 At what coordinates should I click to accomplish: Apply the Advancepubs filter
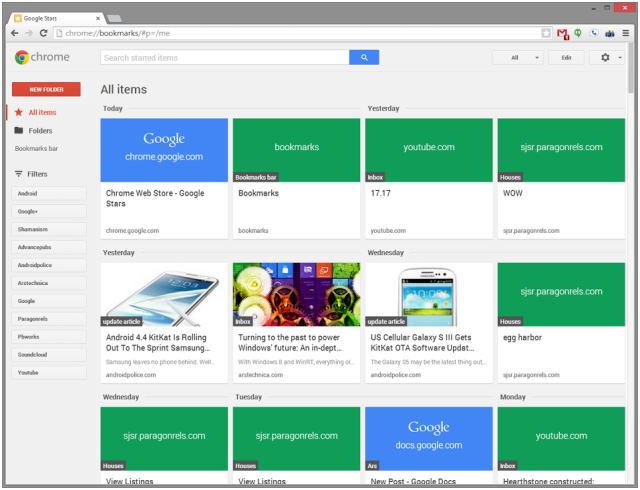[49, 247]
